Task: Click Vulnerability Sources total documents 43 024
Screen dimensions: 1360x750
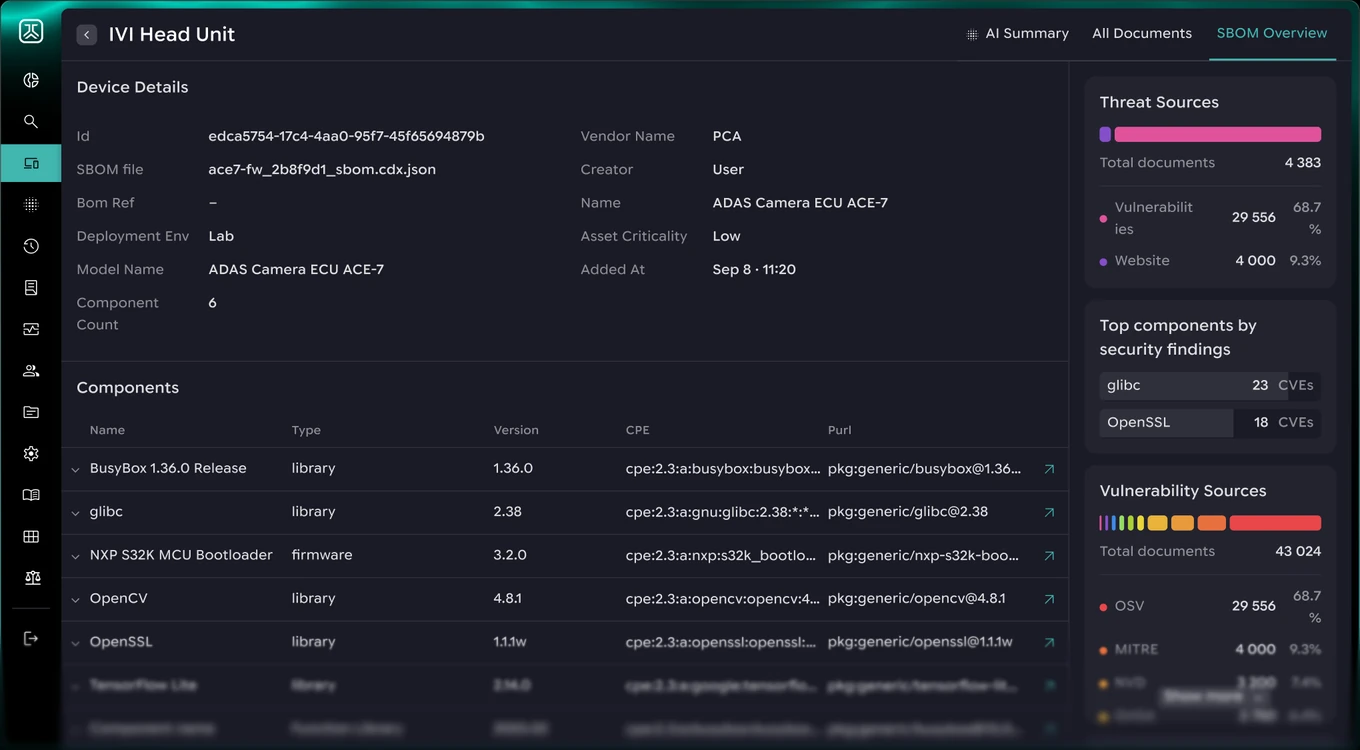Action: (x=1298, y=552)
